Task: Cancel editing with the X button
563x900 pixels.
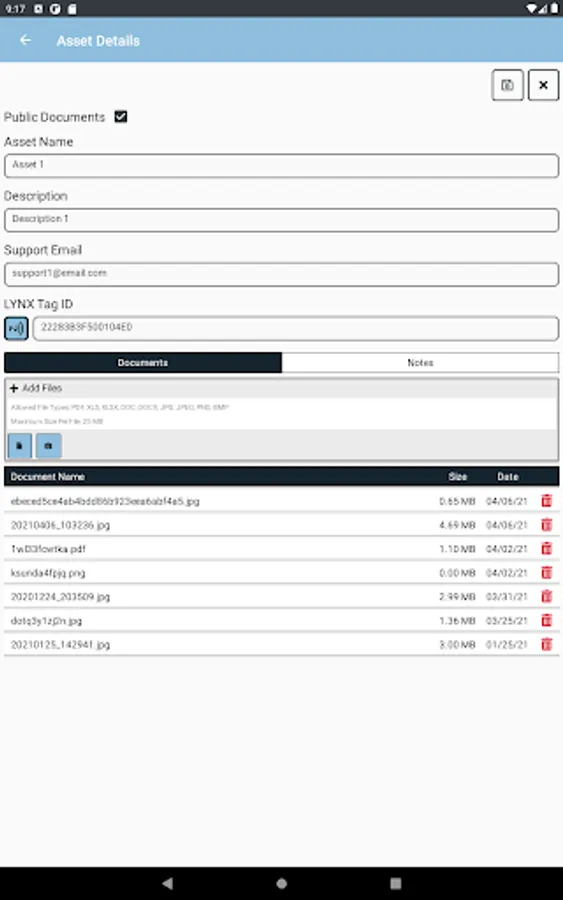Action: (543, 85)
